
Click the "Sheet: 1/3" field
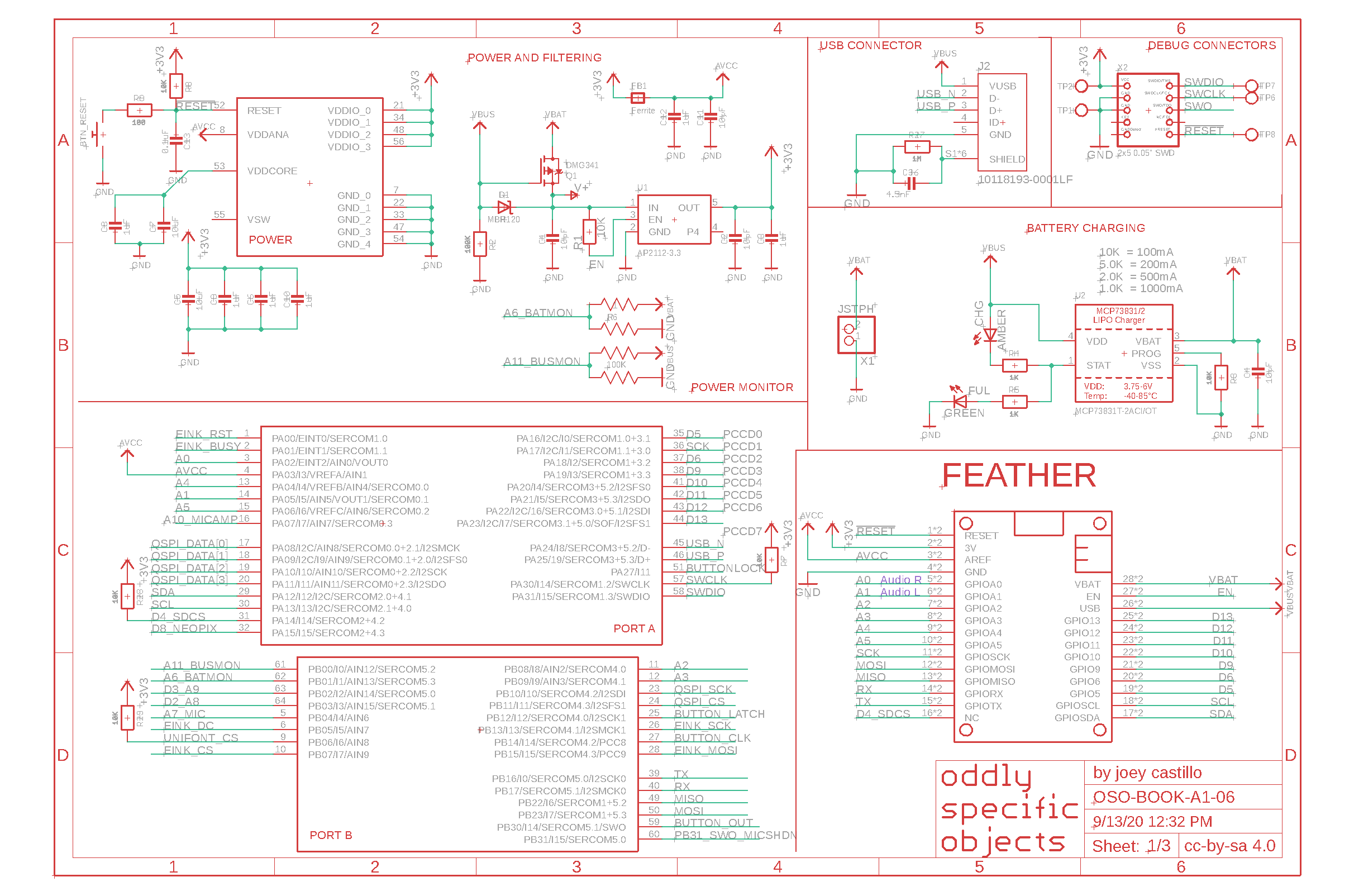pos(1131,846)
